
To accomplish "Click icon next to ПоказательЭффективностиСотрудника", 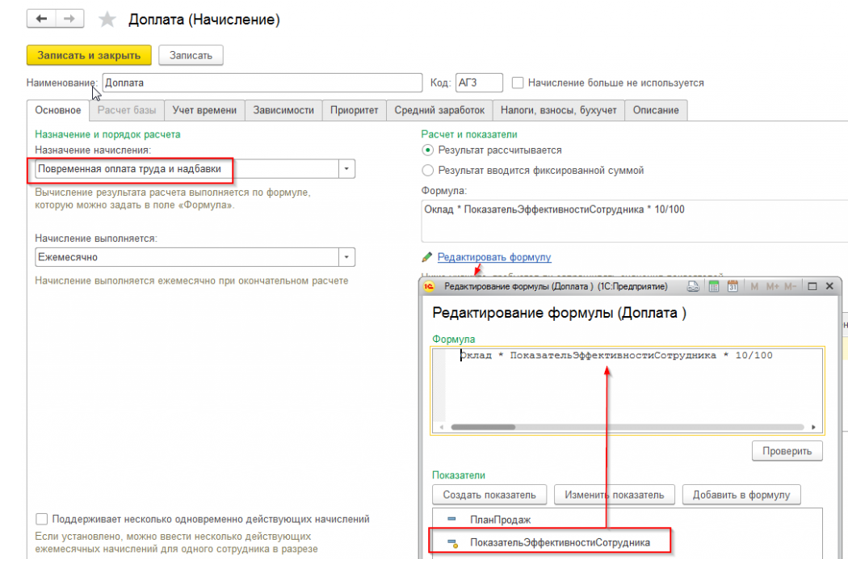I will pos(452,543).
